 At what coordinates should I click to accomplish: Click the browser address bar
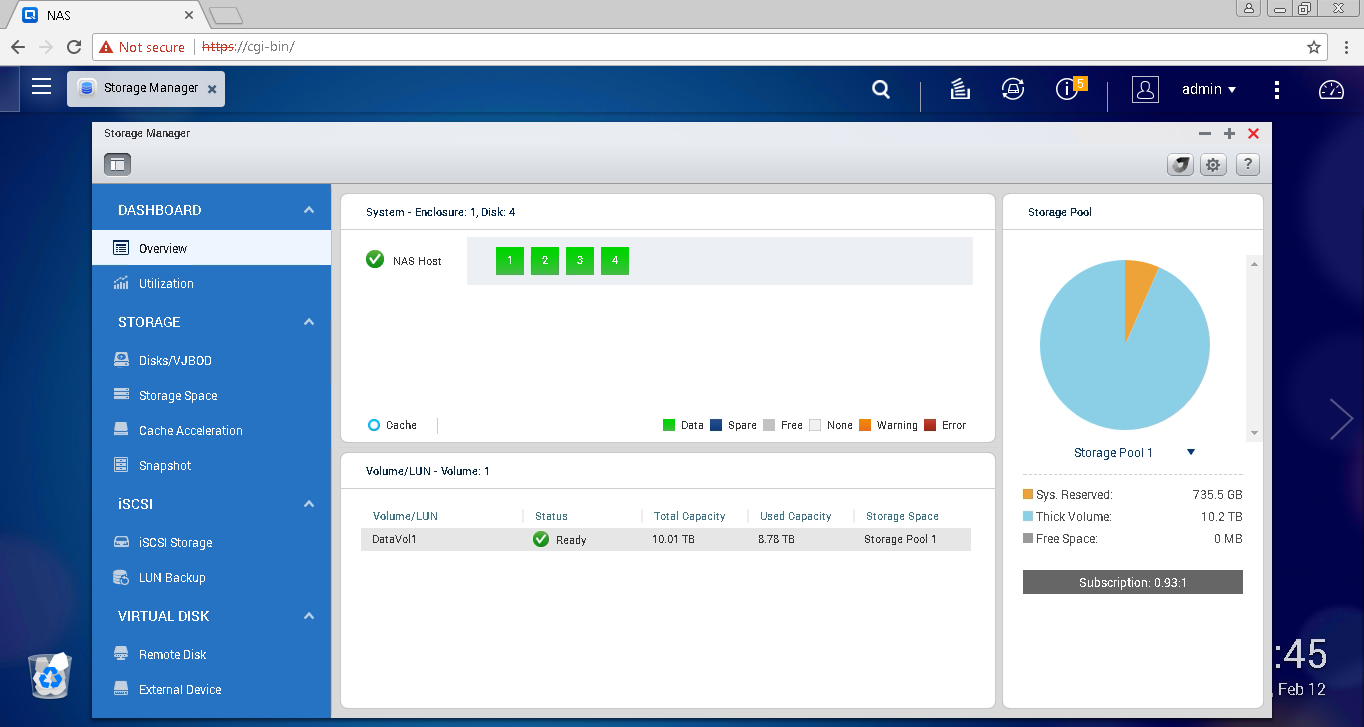700,47
